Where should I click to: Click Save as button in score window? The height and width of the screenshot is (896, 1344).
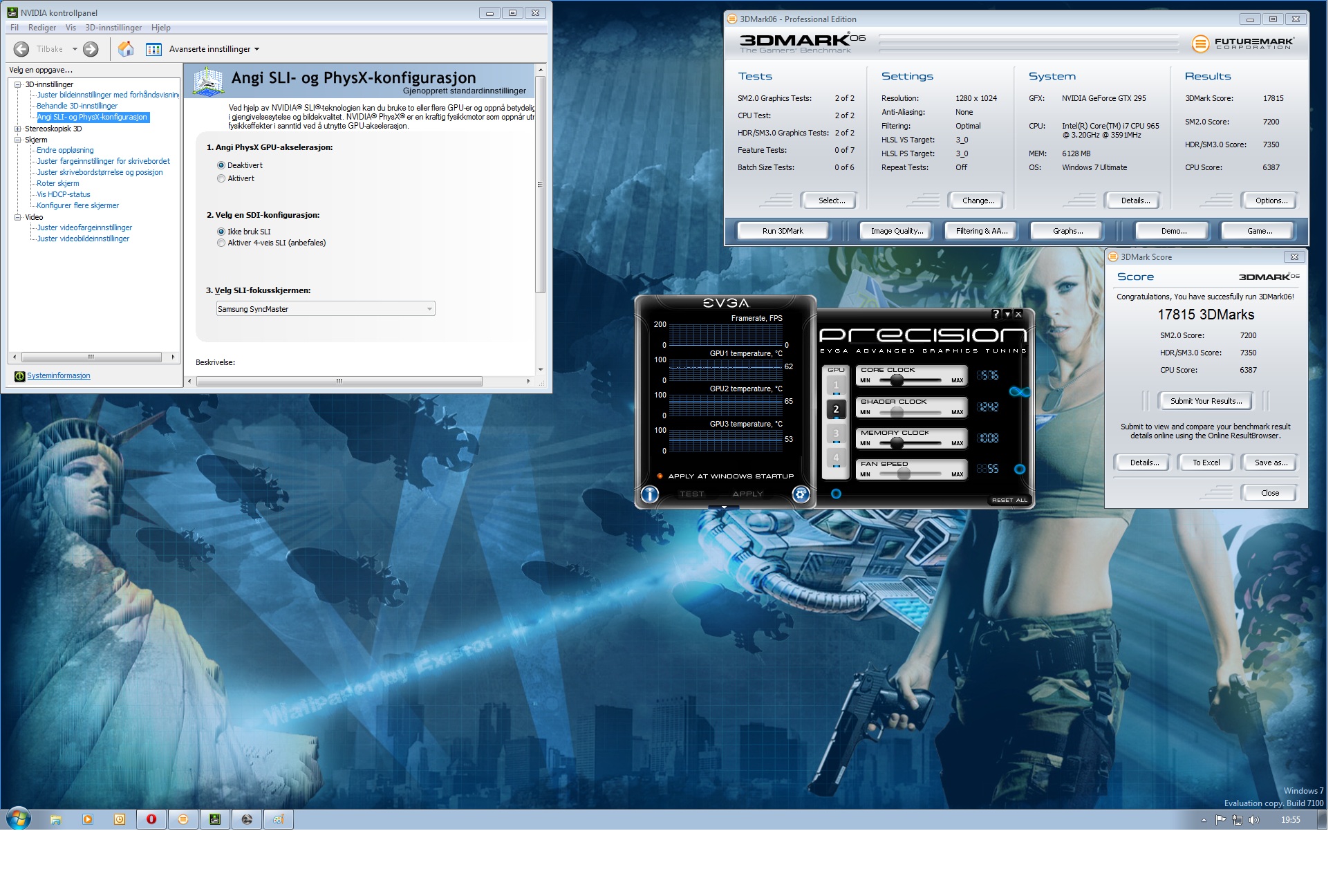[1271, 463]
